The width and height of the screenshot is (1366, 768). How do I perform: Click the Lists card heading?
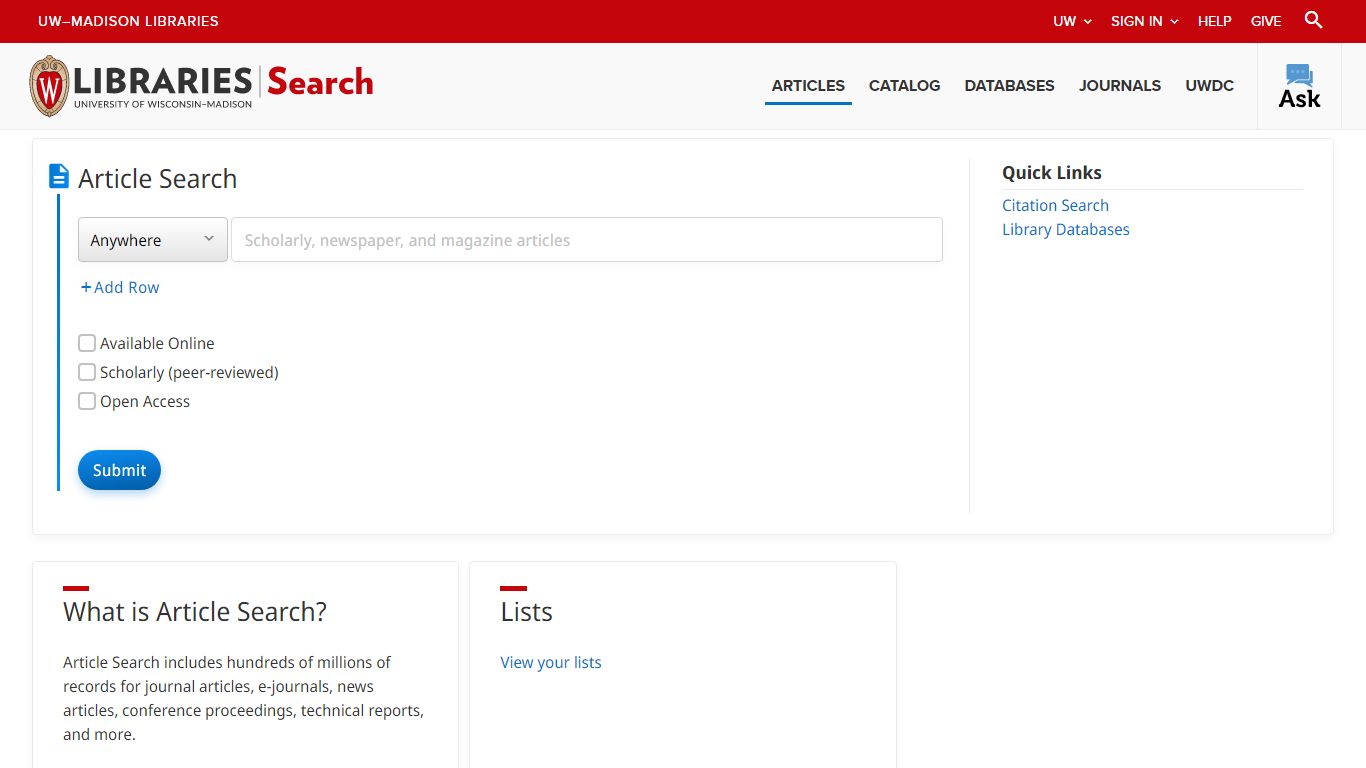pyautogui.click(x=527, y=611)
